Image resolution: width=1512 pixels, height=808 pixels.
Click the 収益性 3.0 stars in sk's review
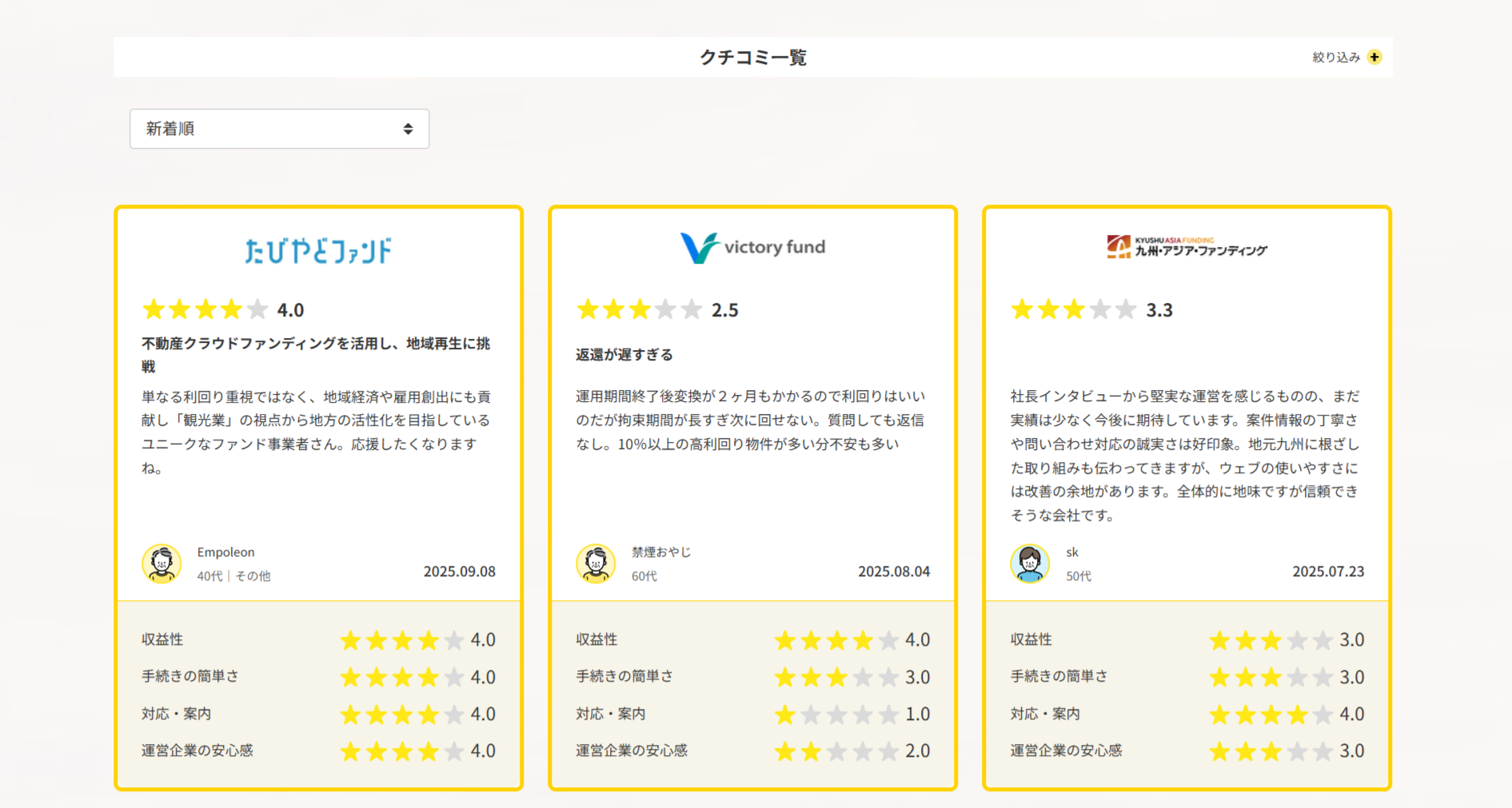(x=1271, y=640)
